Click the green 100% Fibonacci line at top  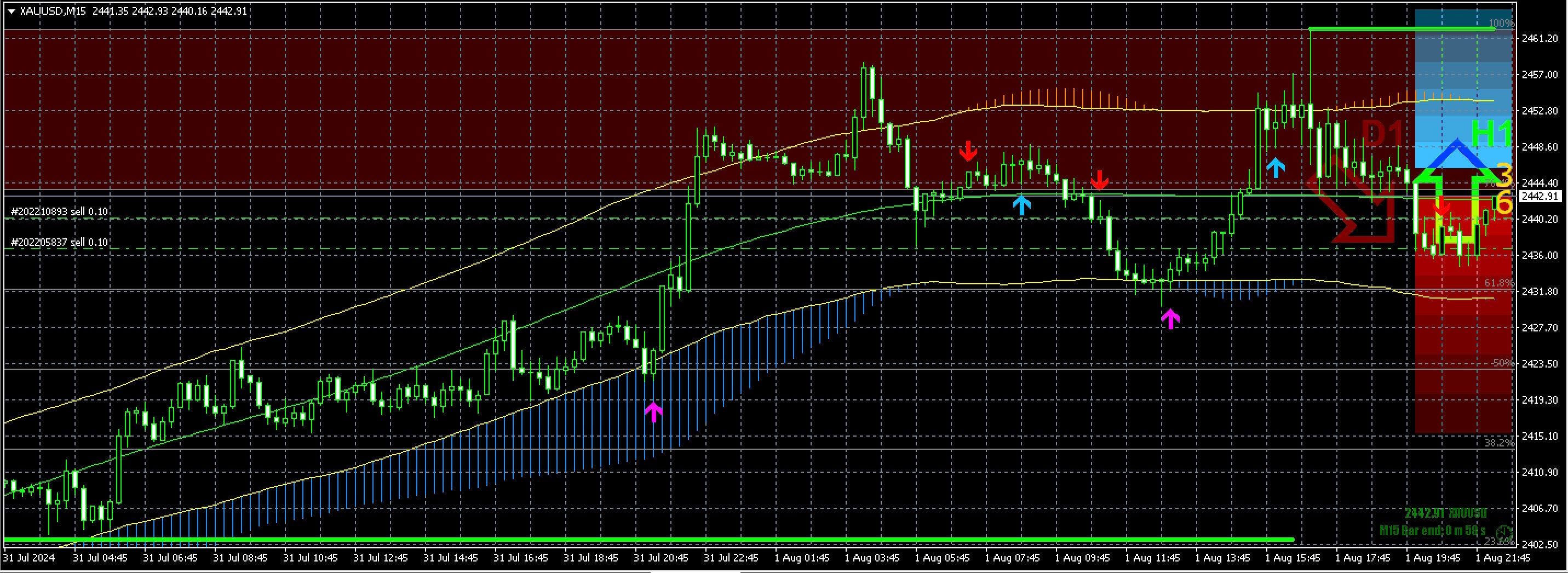[x=1400, y=27]
